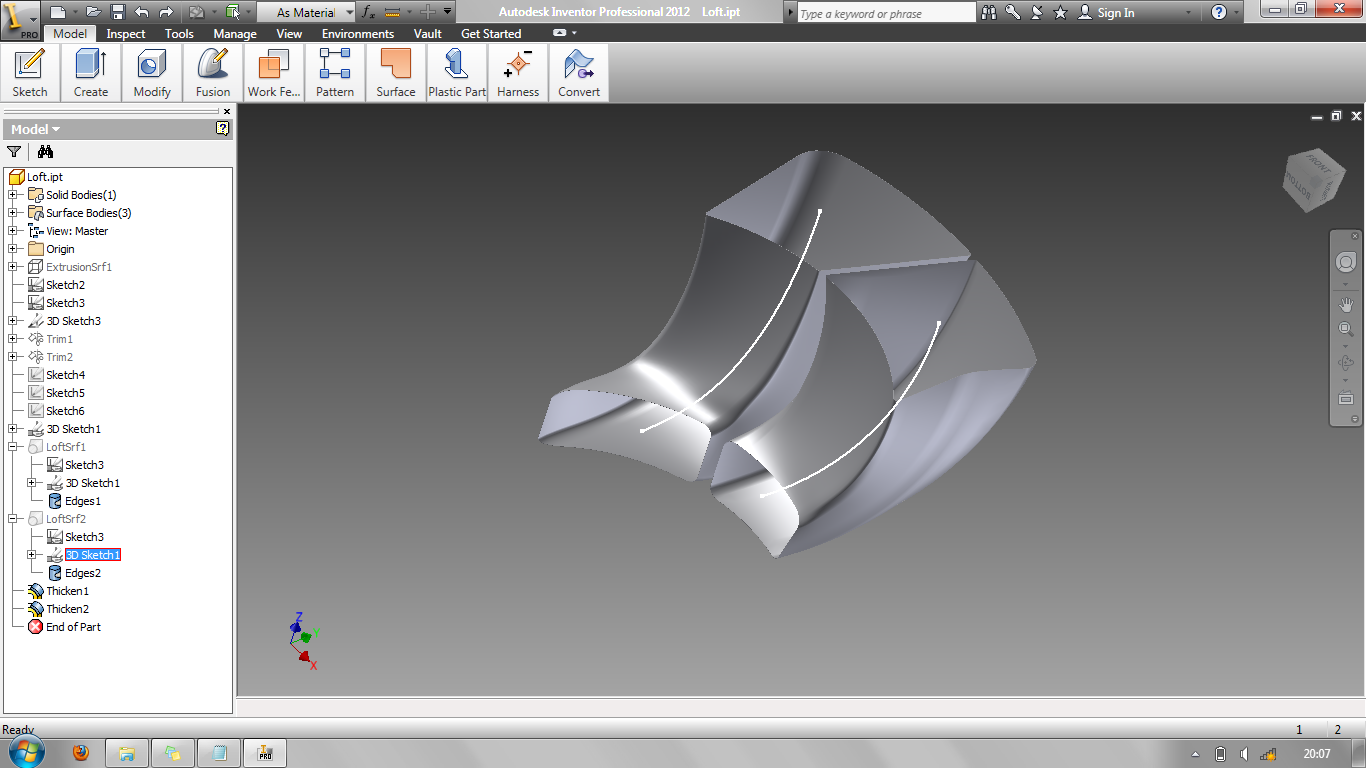Click the Modify tool icon
Image resolution: width=1366 pixels, height=768 pixels.
click(x=151, y=66)
